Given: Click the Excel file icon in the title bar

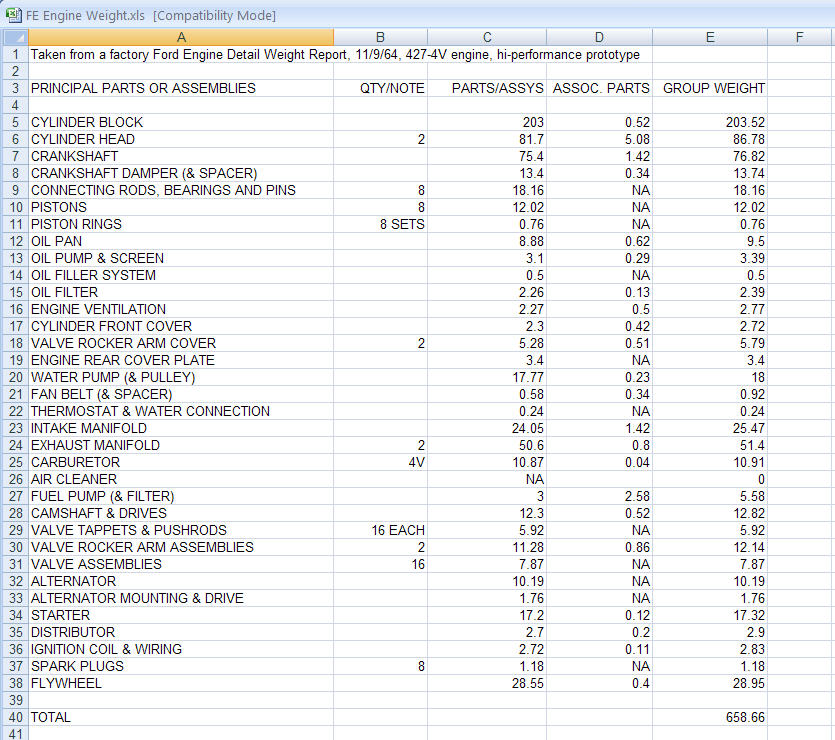Looking at the screenshot, I should click(x=13, y=14).
